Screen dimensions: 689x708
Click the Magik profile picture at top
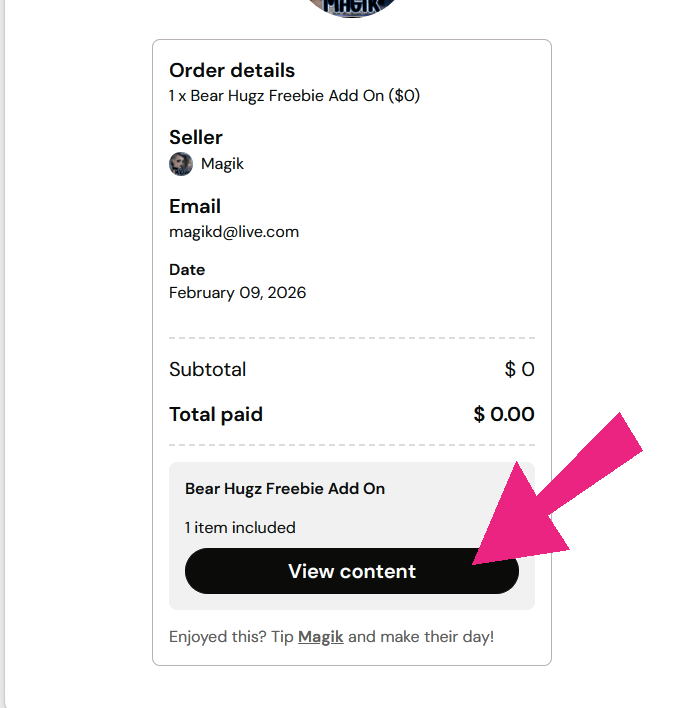pyautogui.click(x=352, y=8)
